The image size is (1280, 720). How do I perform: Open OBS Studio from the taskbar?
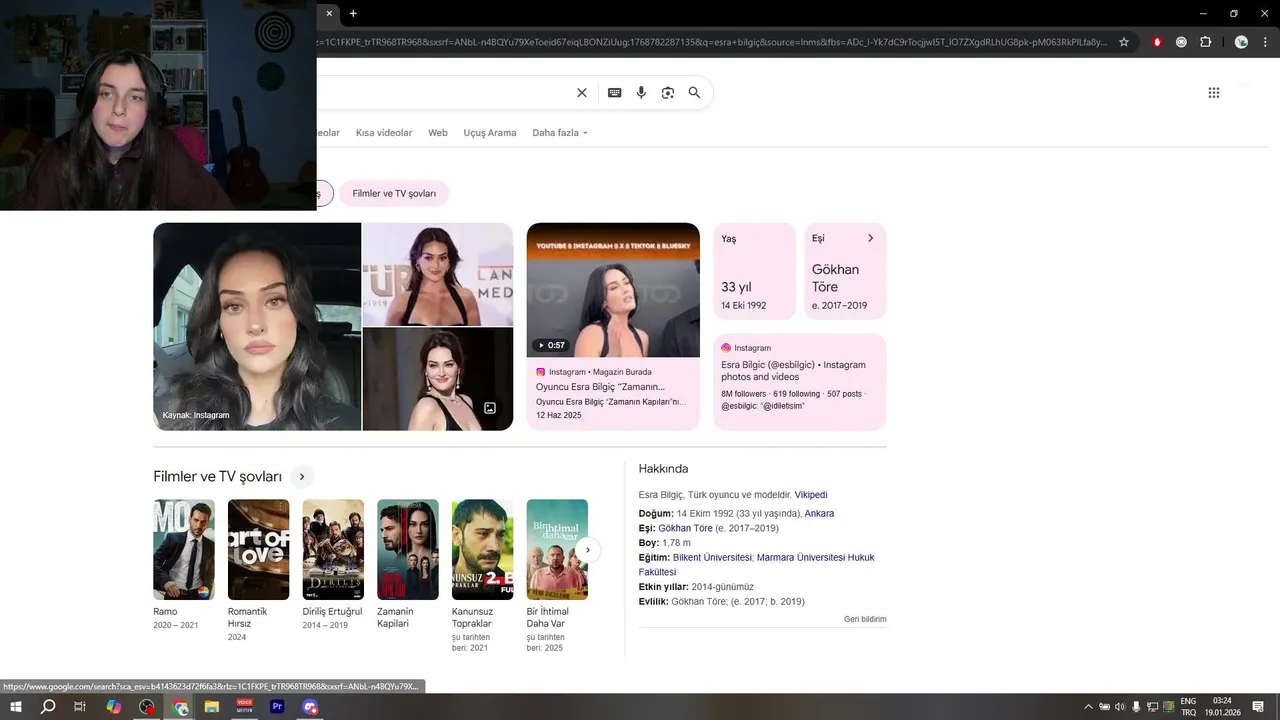tap(148, 707)
